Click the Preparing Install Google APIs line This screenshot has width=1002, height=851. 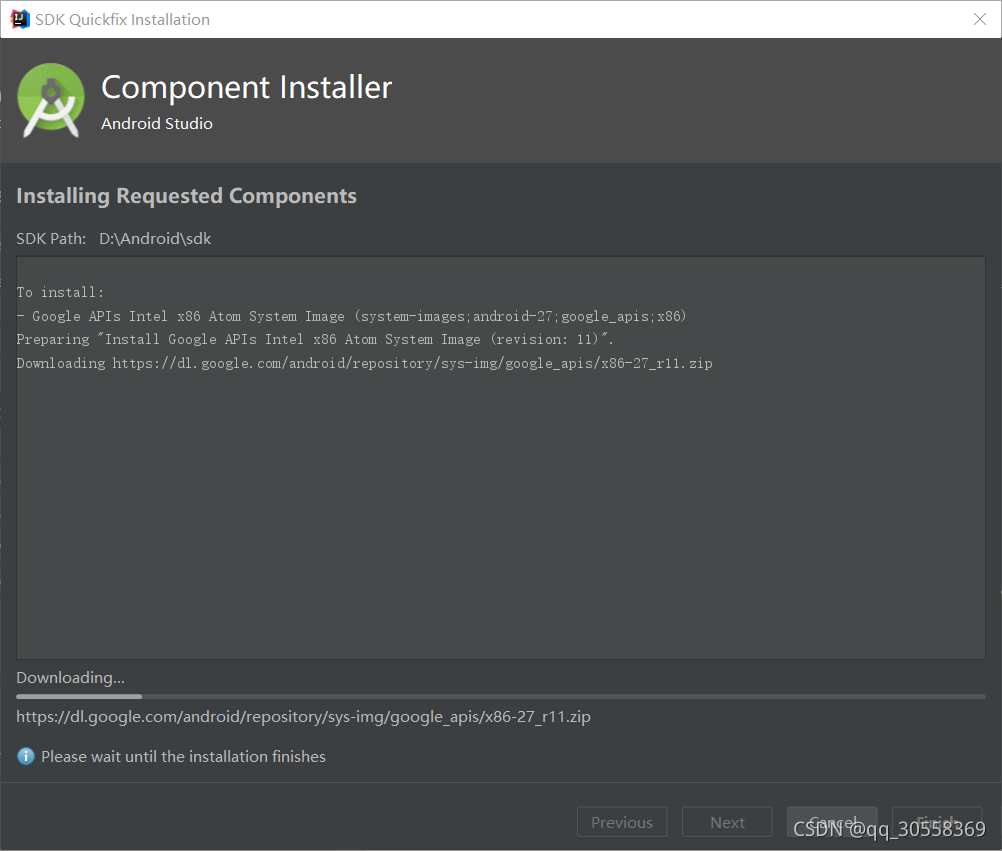tap(315, 339)
